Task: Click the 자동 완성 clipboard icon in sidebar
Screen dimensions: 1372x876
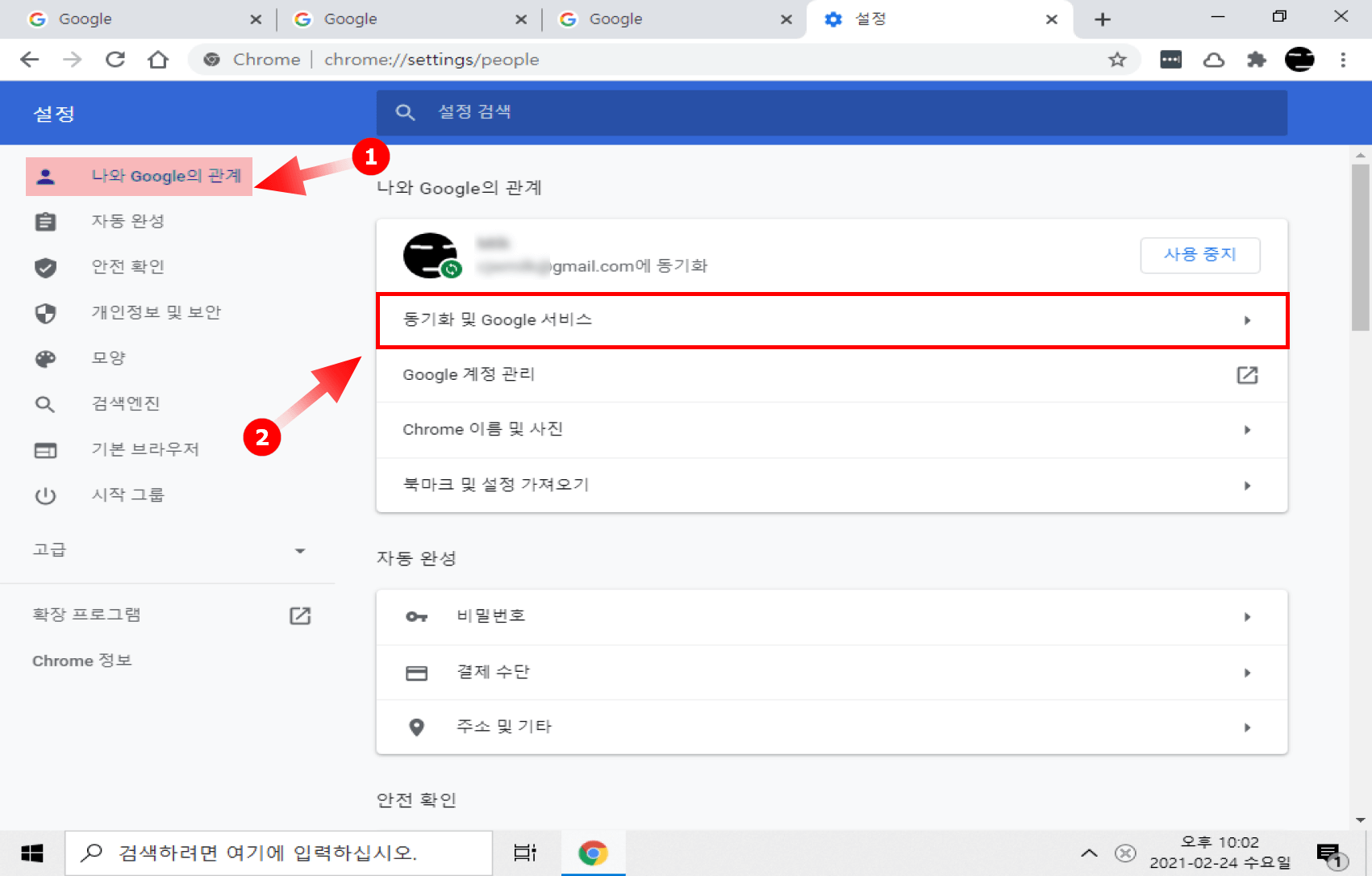Action: [46, 222]
